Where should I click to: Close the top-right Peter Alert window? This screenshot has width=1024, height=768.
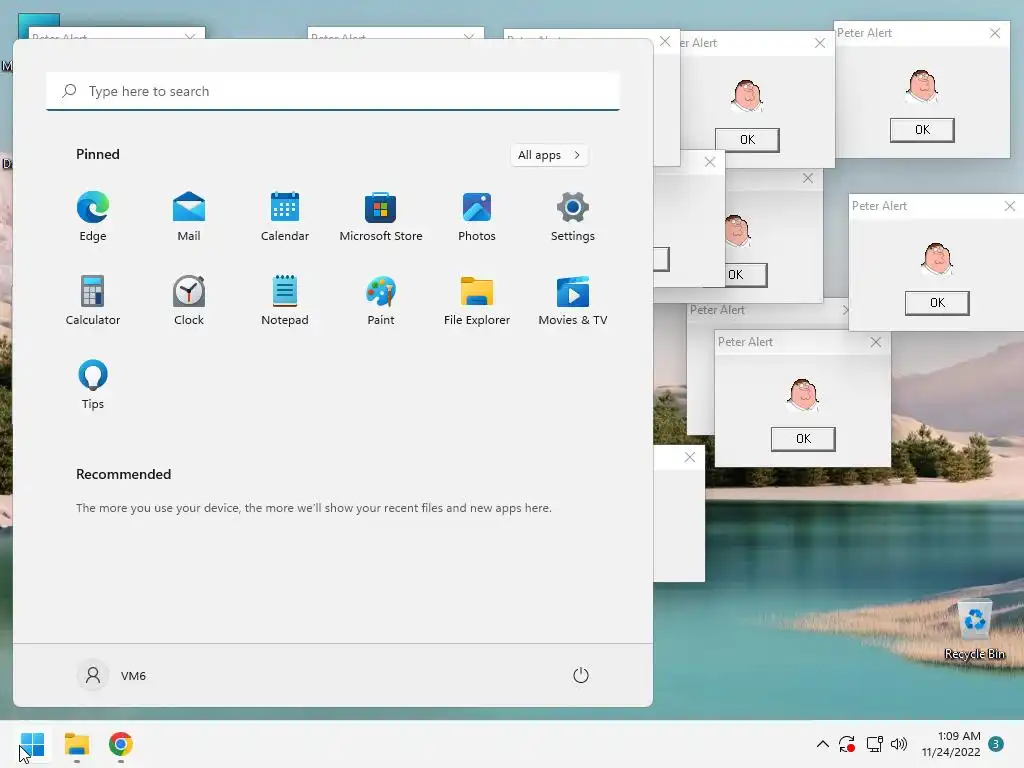pos(995,33)
